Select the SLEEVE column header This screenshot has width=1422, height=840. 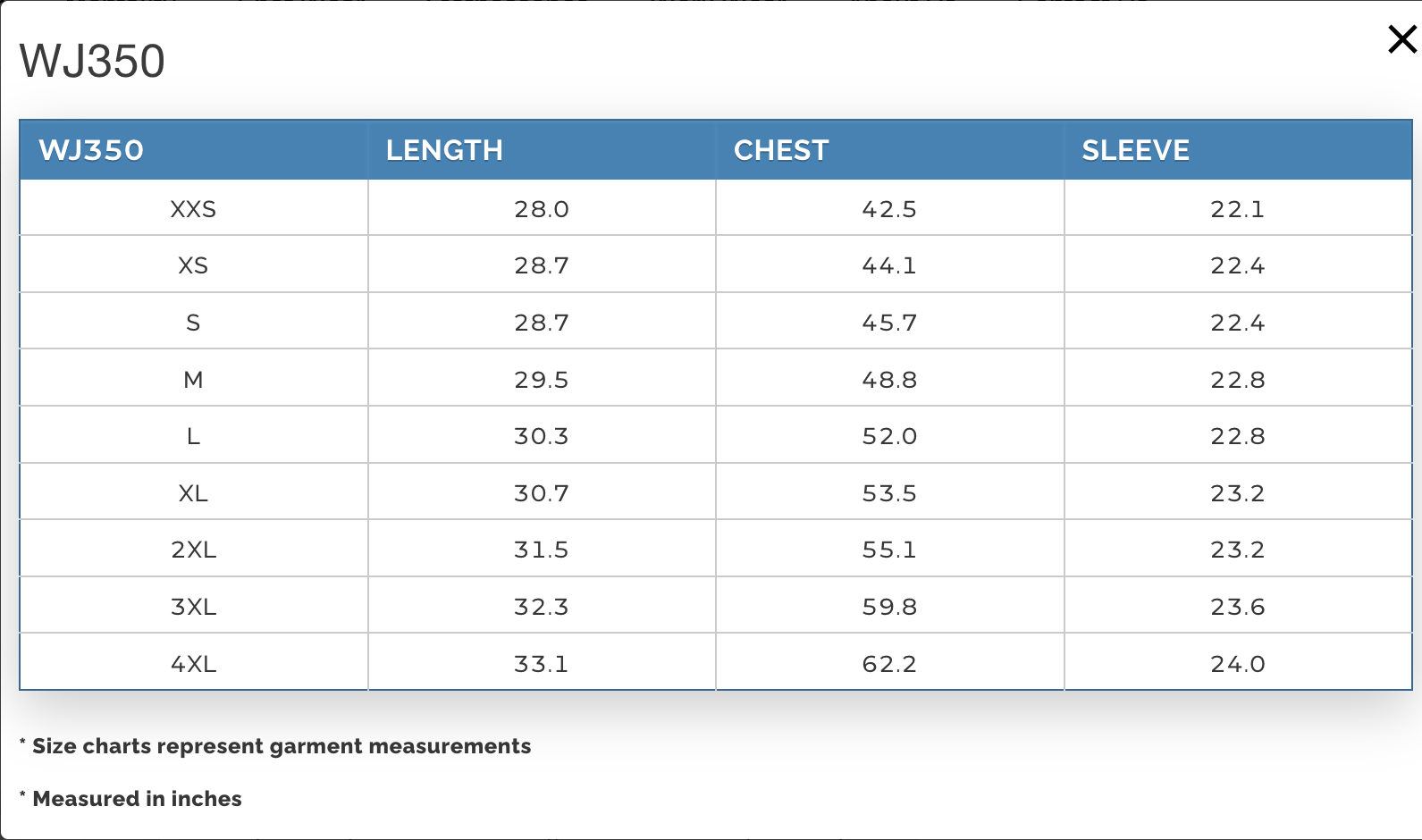[x=1135, y=150]
